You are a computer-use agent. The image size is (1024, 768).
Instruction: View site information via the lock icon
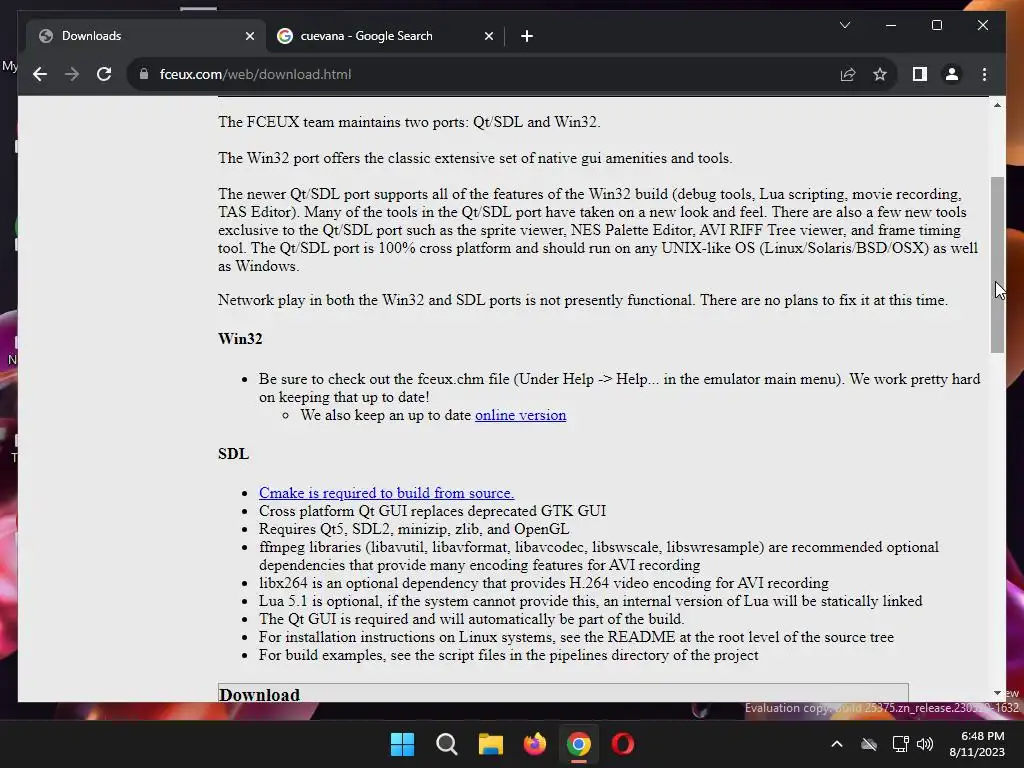(144, 74)
